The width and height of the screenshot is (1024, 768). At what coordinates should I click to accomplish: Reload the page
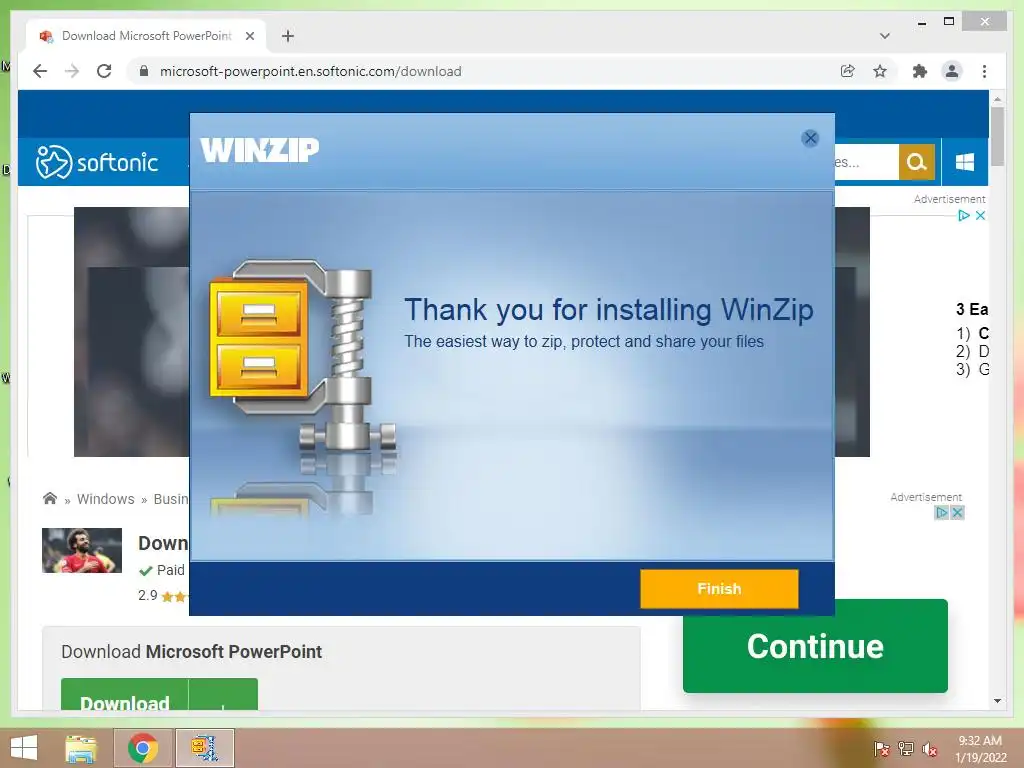[104, 71]
